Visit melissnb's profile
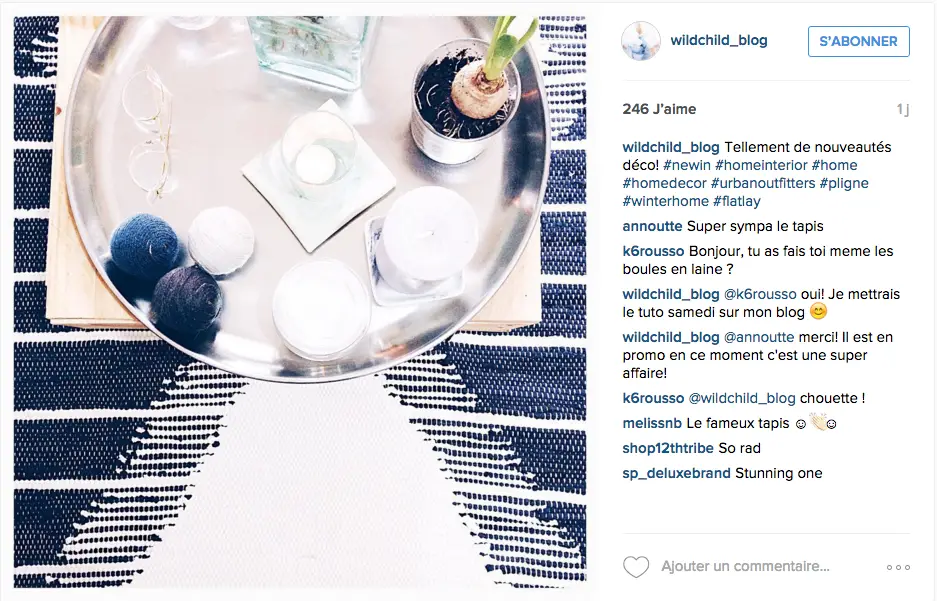The width and height of the screenshot is (937, 601). tap(652, 423)
